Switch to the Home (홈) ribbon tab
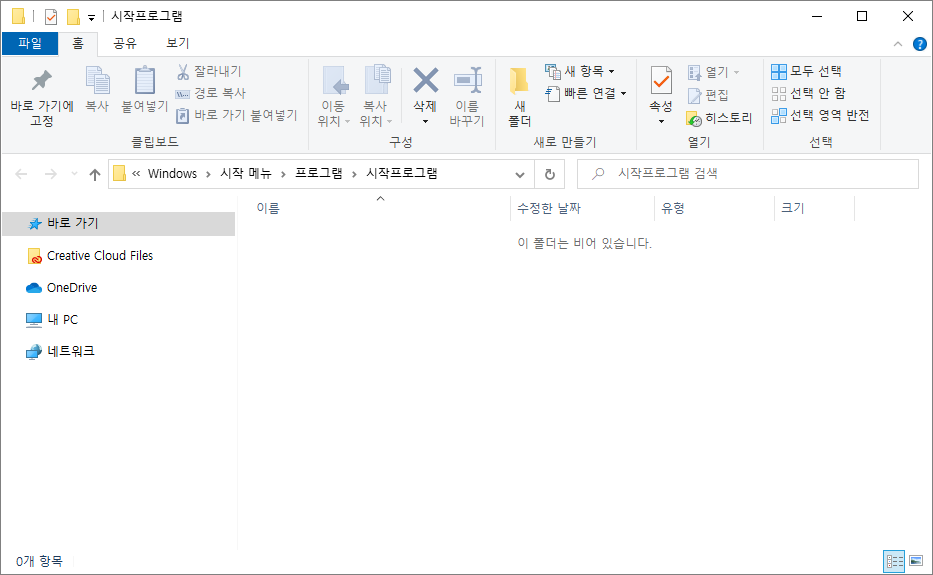 [x=78, y=43]
